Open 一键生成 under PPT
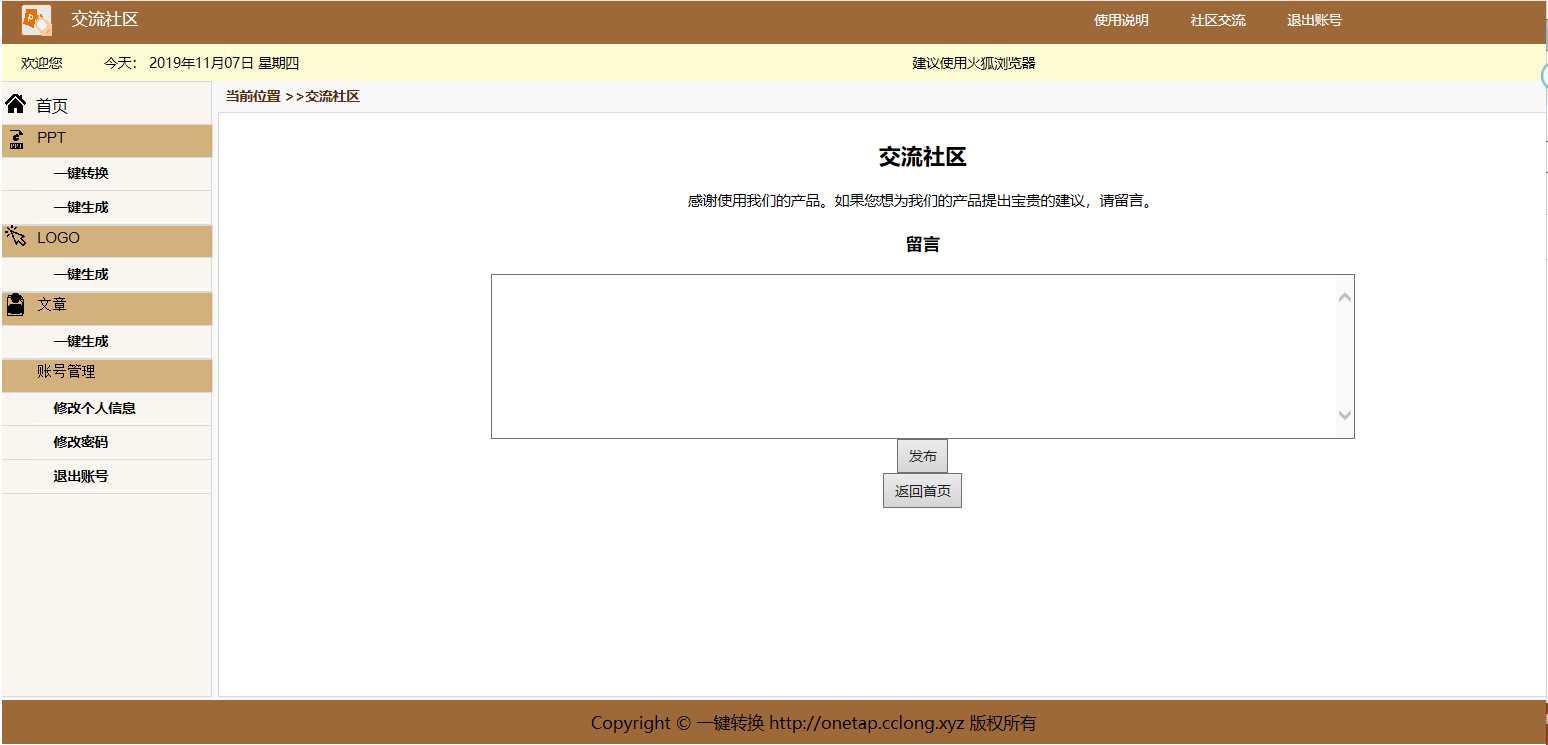 point(81,207)
